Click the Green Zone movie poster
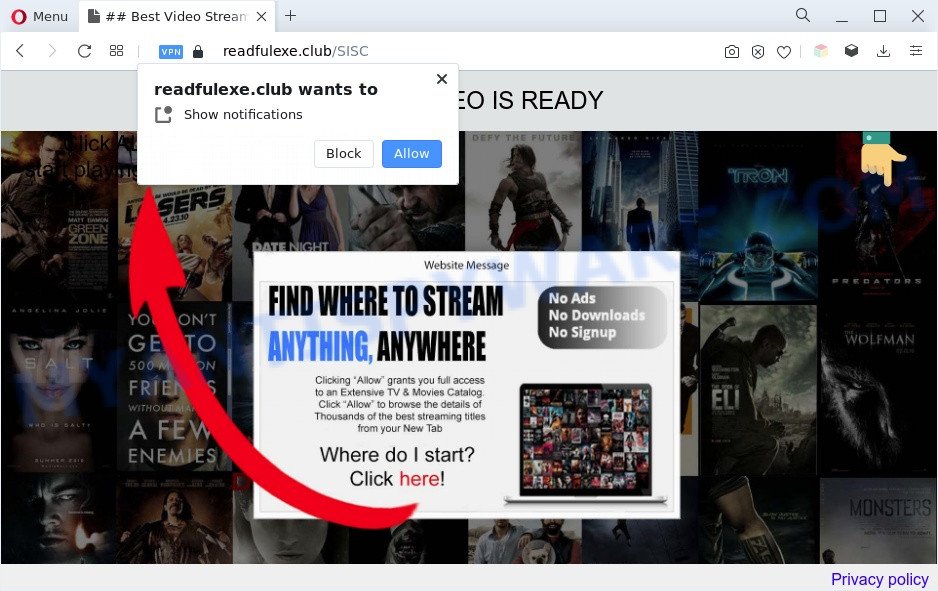Image resolution: width=938 pixels, height=591 pixels. 59,216
